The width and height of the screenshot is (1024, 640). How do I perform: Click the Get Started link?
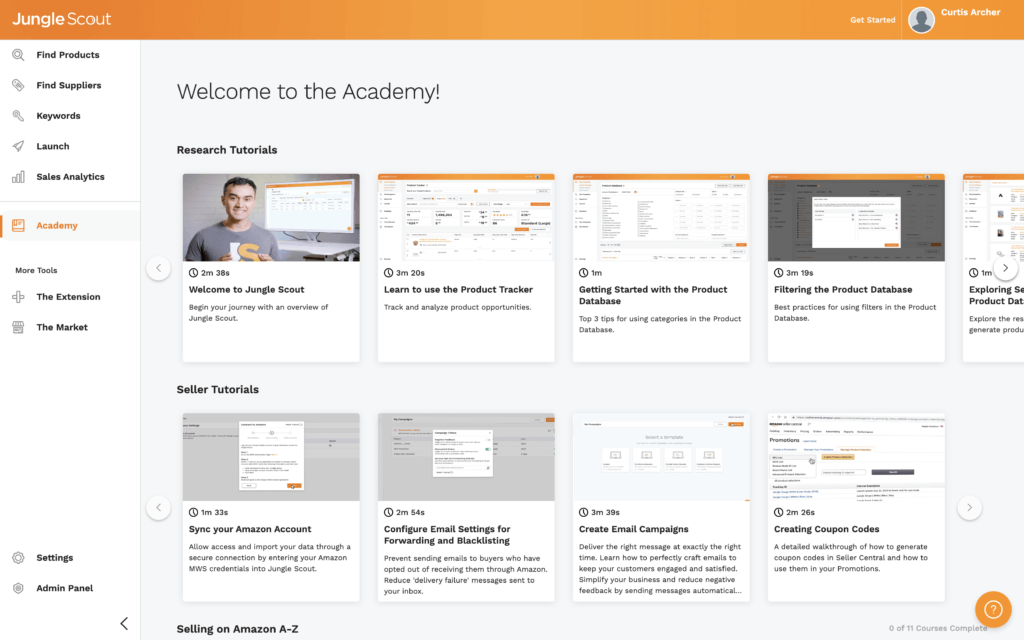coord(872,19)
